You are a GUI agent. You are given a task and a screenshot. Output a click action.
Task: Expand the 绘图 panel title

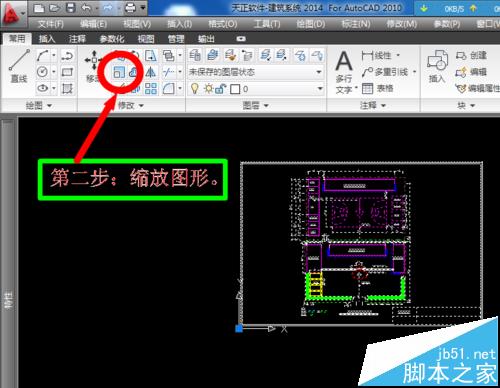pyautogui.click(x=39, y=106)
